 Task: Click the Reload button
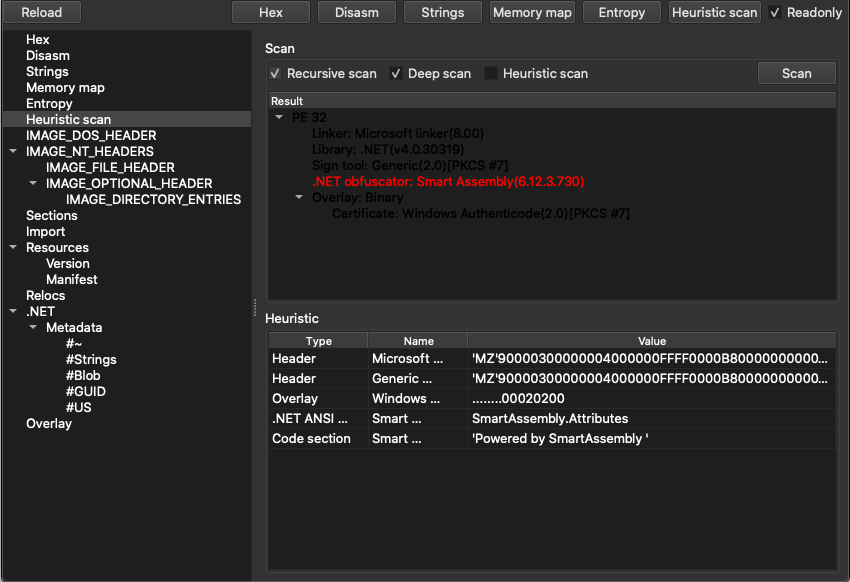coord(42,12)
